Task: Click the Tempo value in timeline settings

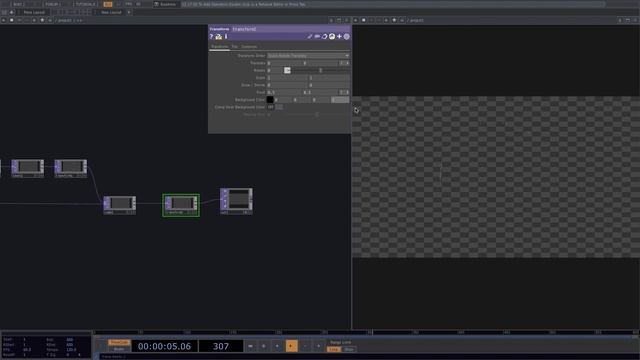Action: point(72,350)
